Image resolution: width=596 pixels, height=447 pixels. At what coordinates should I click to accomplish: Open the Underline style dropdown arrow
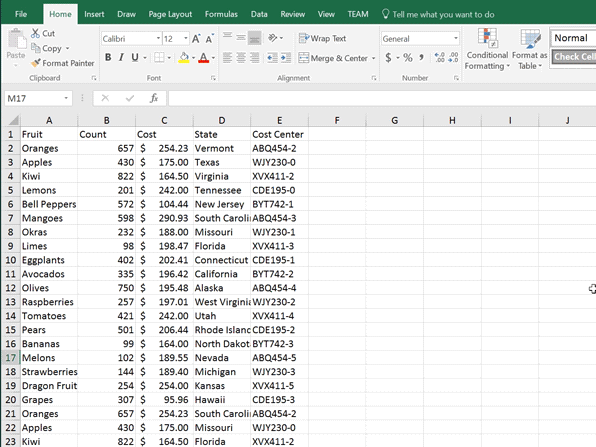(145, 58)
